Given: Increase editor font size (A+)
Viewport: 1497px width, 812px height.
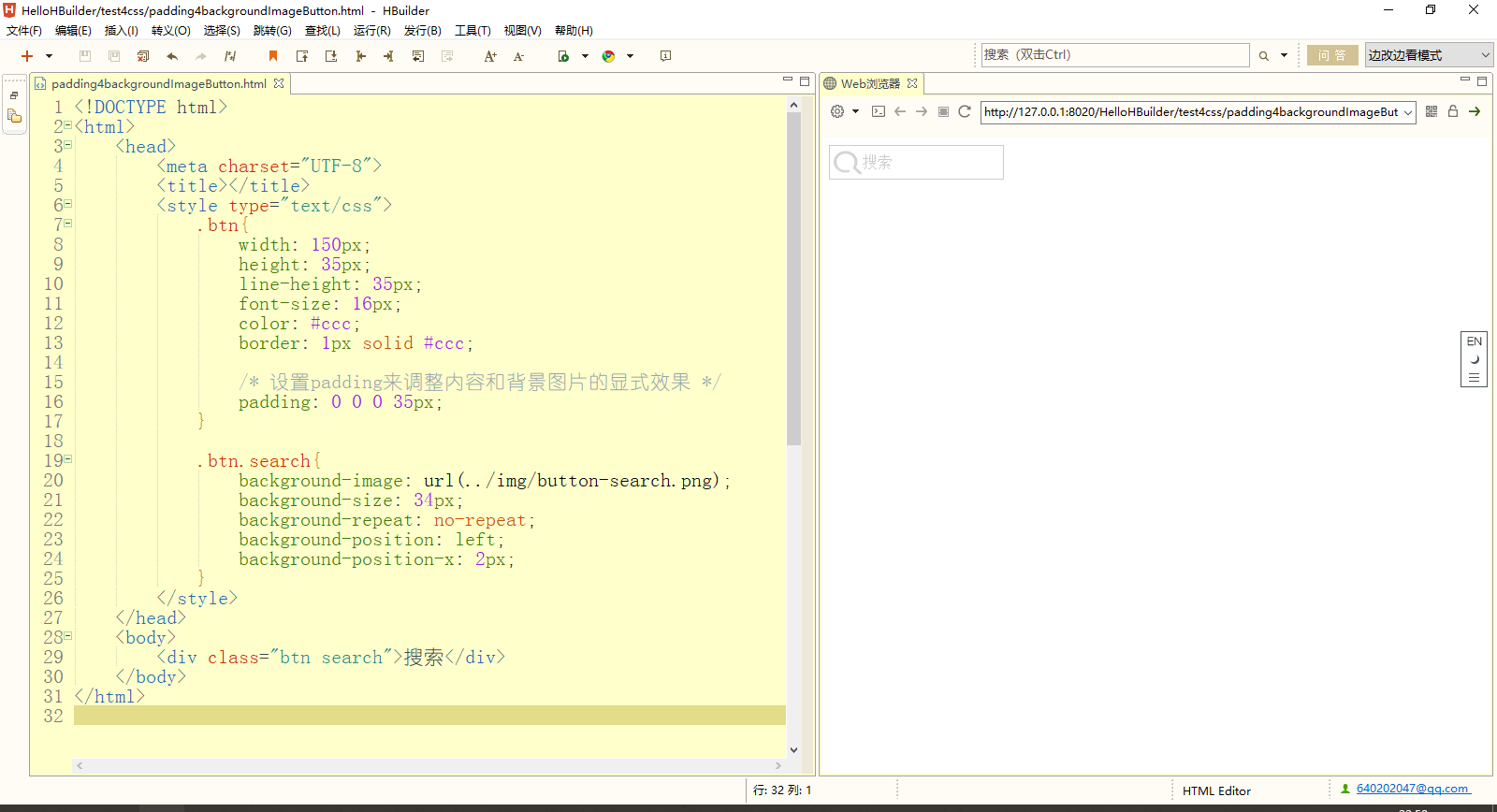Looking at the screenshot, I should [490, 56].
